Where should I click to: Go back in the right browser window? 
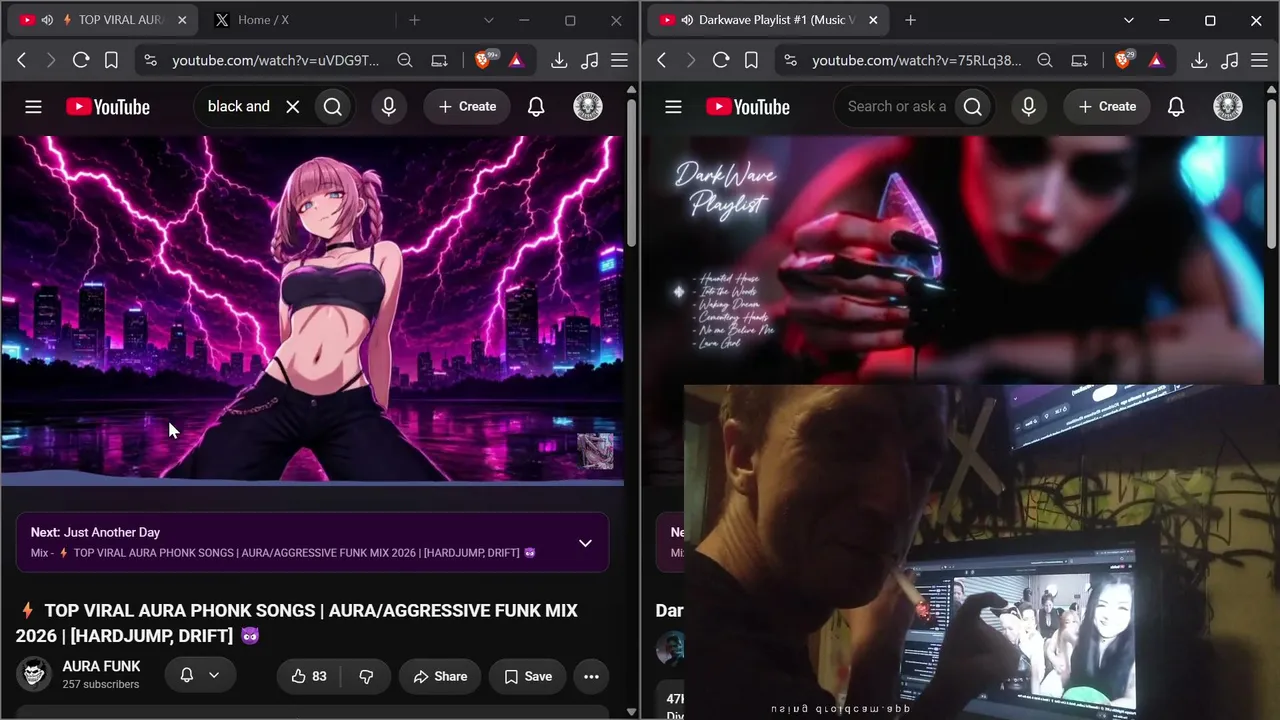[661, 60]
